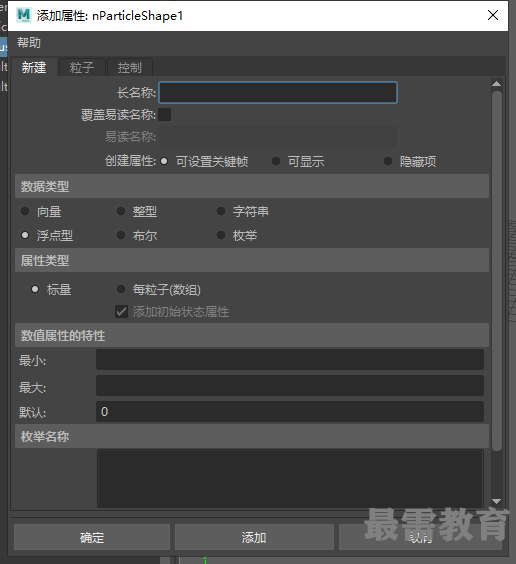Viewport: 516px width, 564px height.
Task: Click the vertical scrollbar thumb
Action: pos(497,270)
